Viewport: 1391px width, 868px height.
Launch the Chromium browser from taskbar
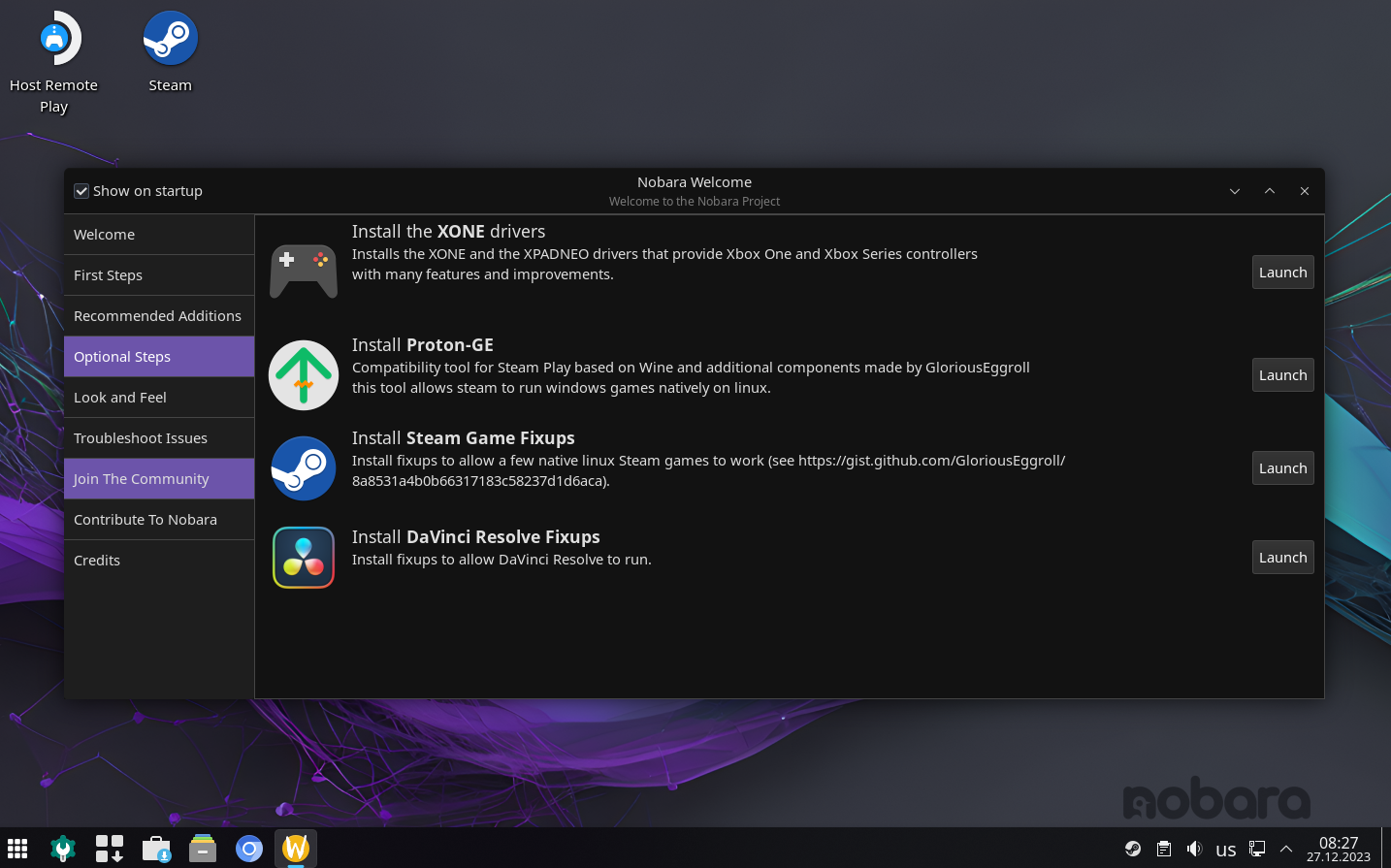pyautogui.click(x=249, y=849)
